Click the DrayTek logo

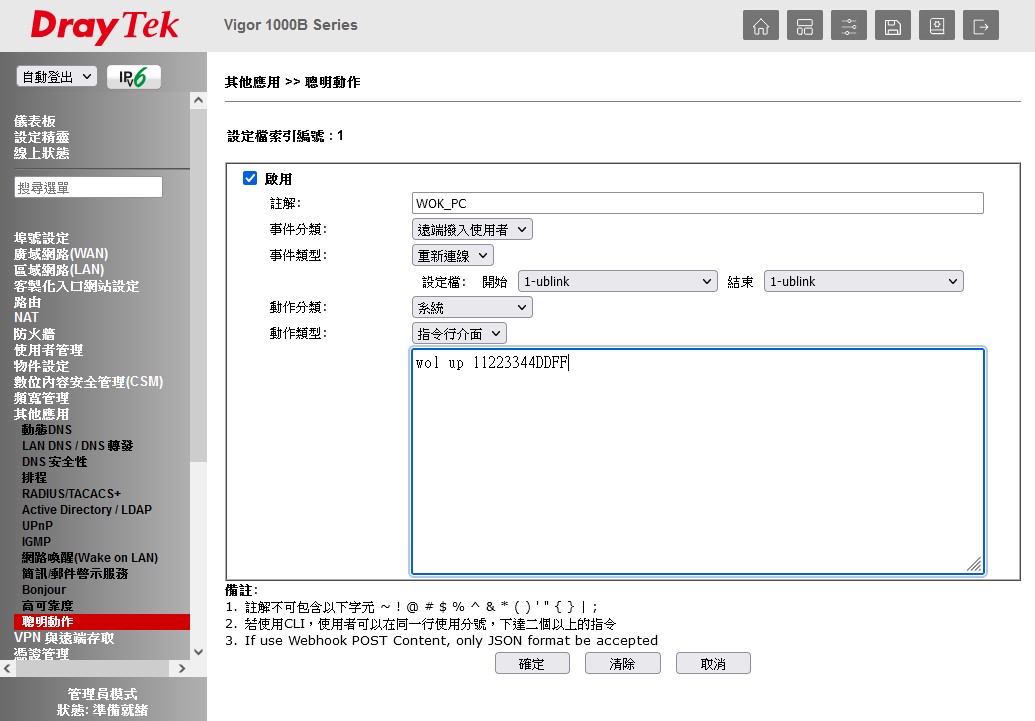104,27
